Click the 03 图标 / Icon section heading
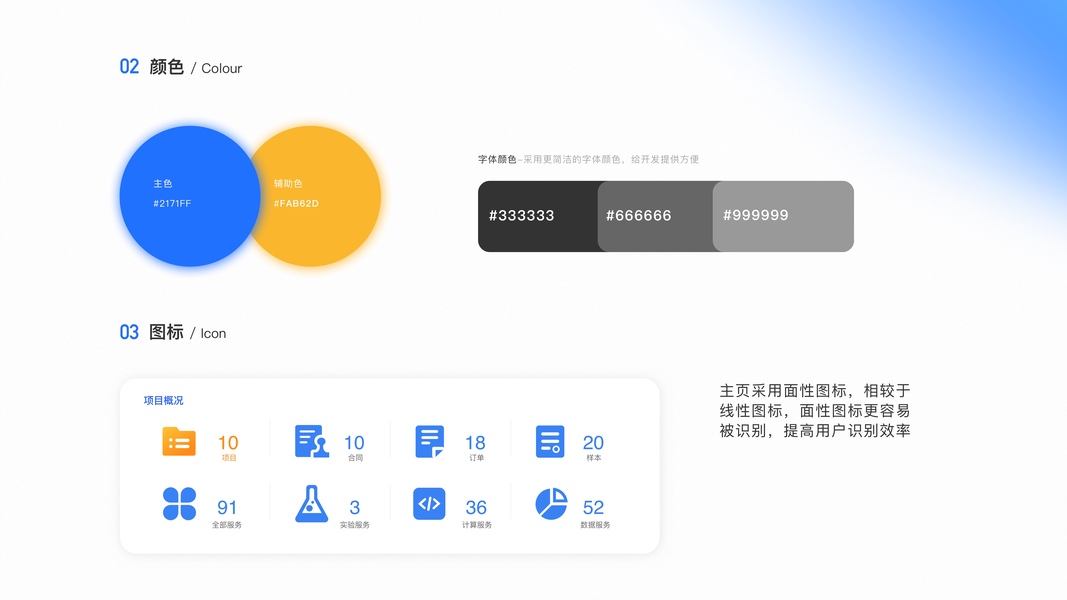This screenshot has width=1067, height=600. pyautogui.click(x=173, y=332)
